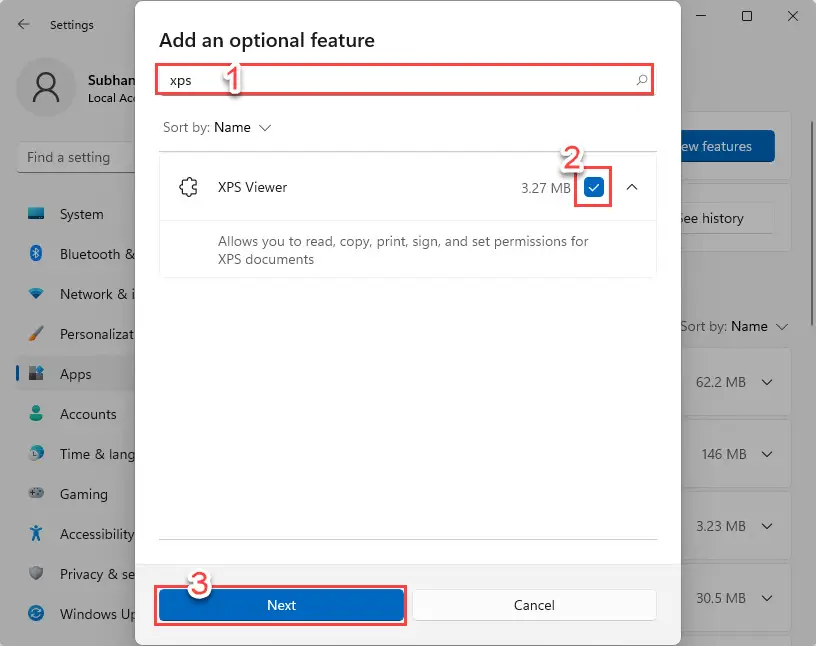Click the Time & language globe icon
The height and width of the screenshot is (646, 816).
click(36, 453)
